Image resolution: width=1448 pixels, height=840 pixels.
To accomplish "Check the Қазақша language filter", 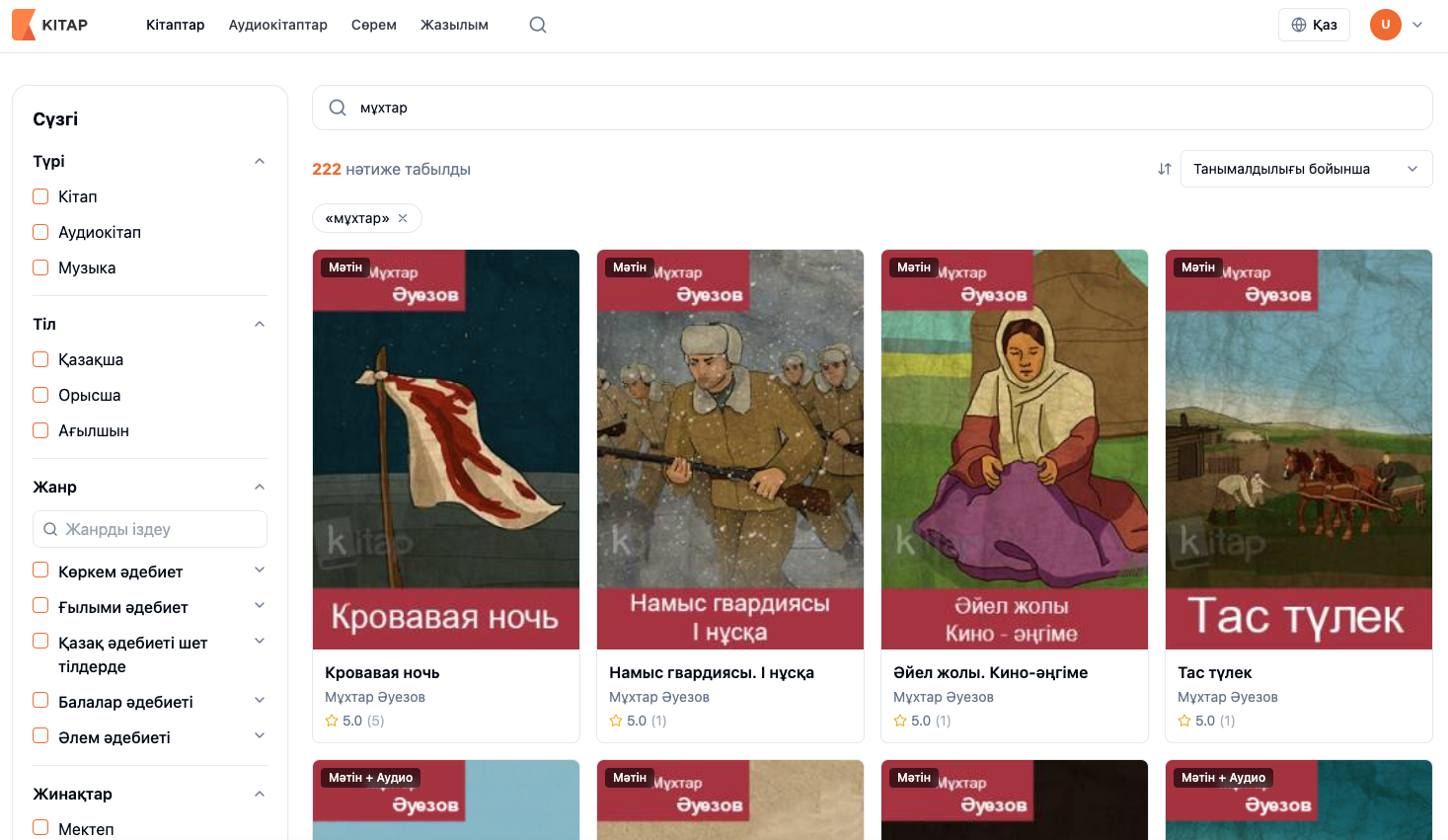I will [40, 359].
